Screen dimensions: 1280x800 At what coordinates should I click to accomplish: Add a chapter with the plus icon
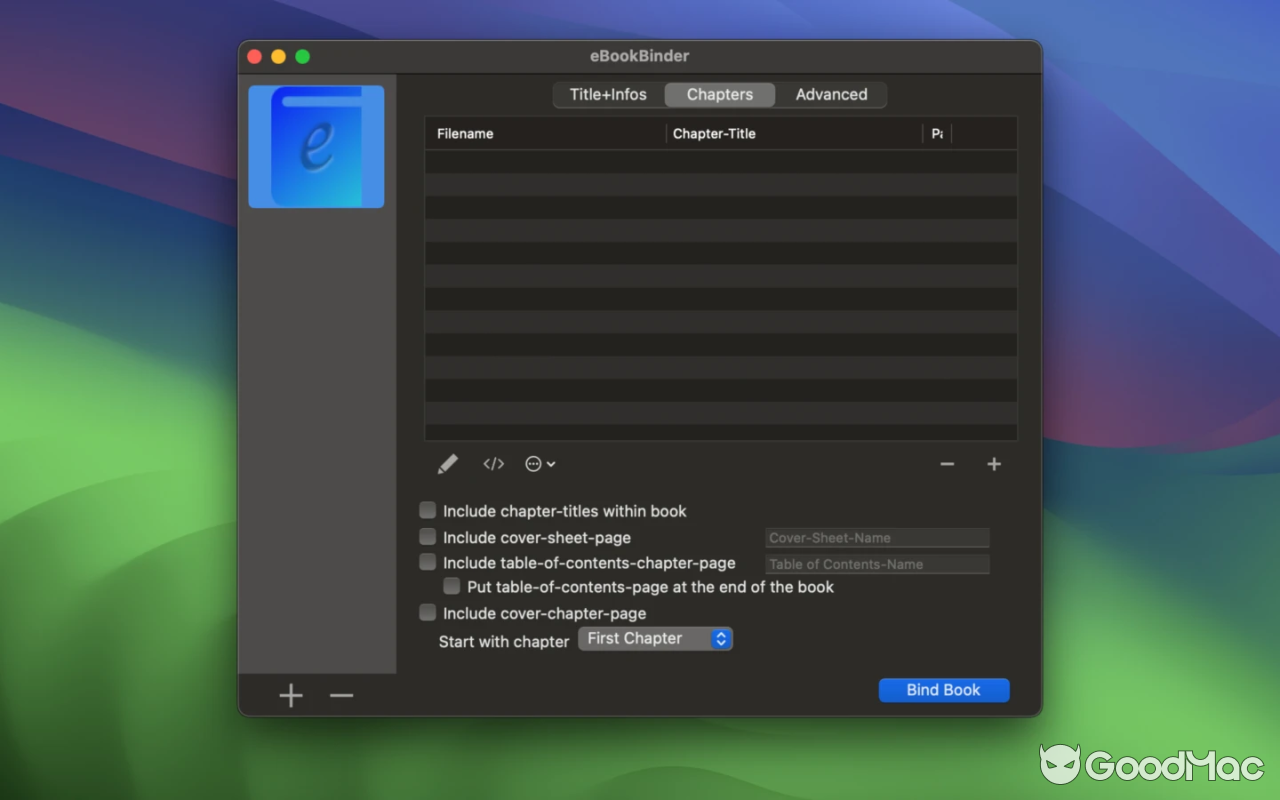(994, 464)
